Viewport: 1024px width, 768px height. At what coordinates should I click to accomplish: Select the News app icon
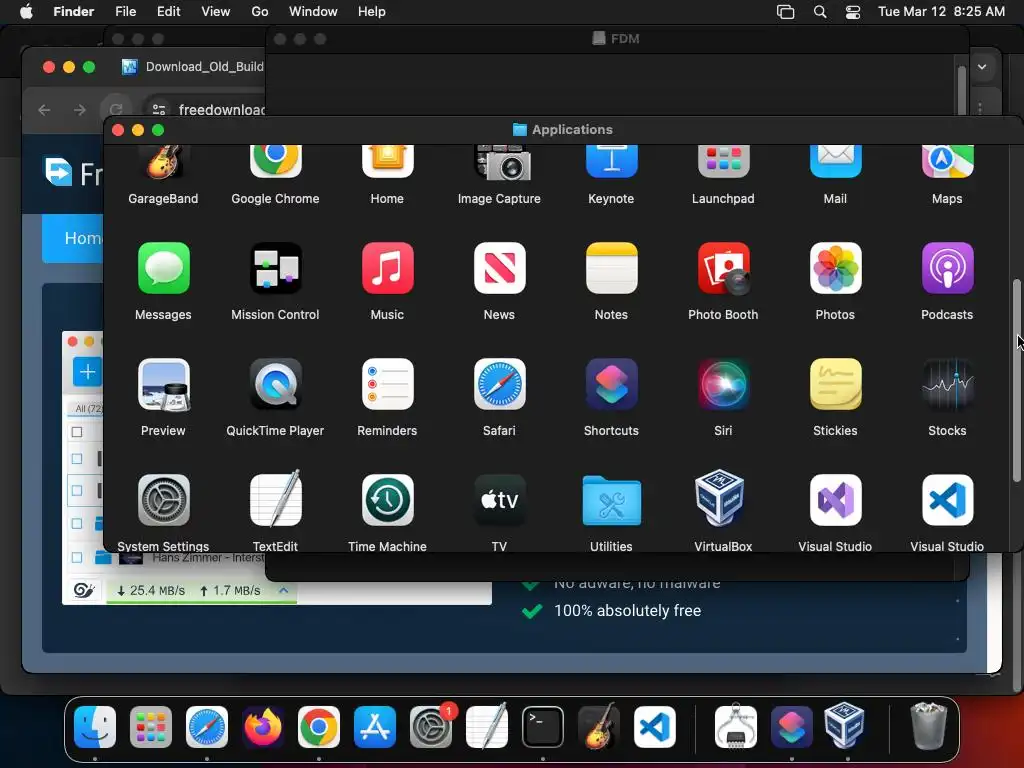pos(499,268)
